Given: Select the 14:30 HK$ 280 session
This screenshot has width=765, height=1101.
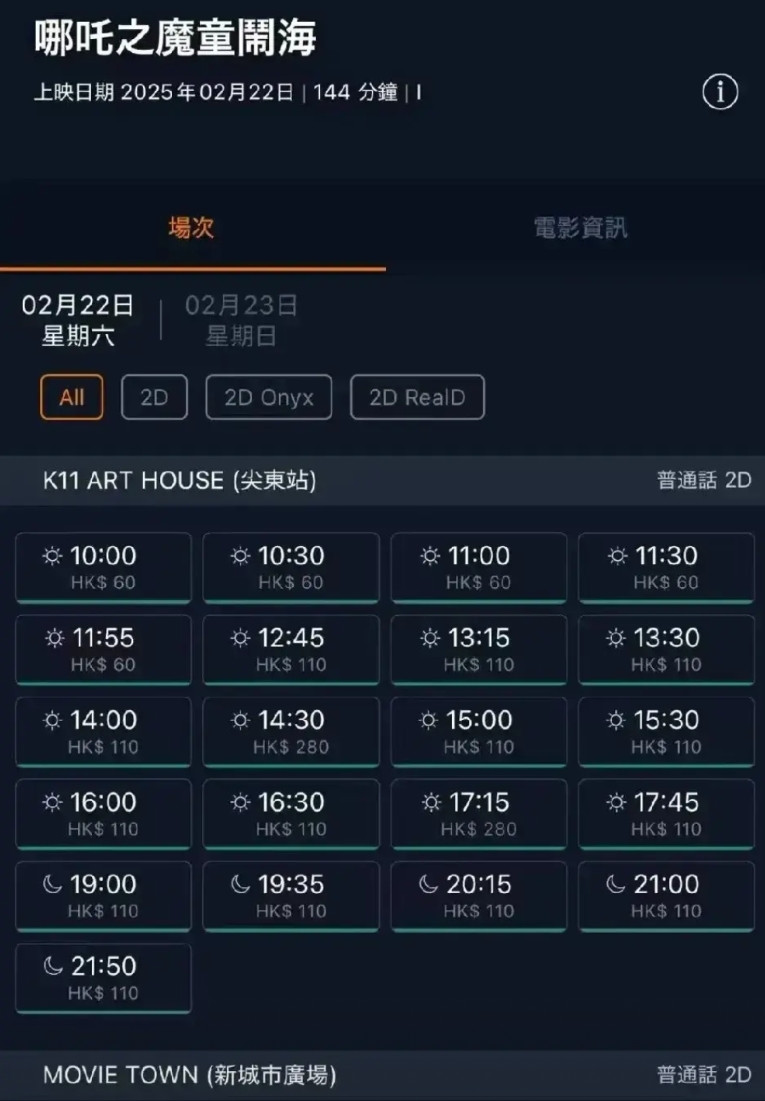Looking at the screenshot, I should point(291,732).
